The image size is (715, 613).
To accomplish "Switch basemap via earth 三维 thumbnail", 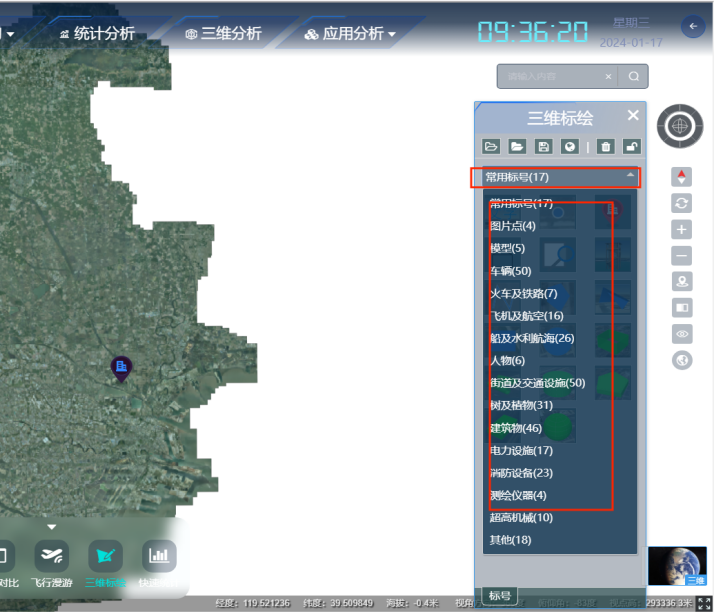I will pos(677,566).
